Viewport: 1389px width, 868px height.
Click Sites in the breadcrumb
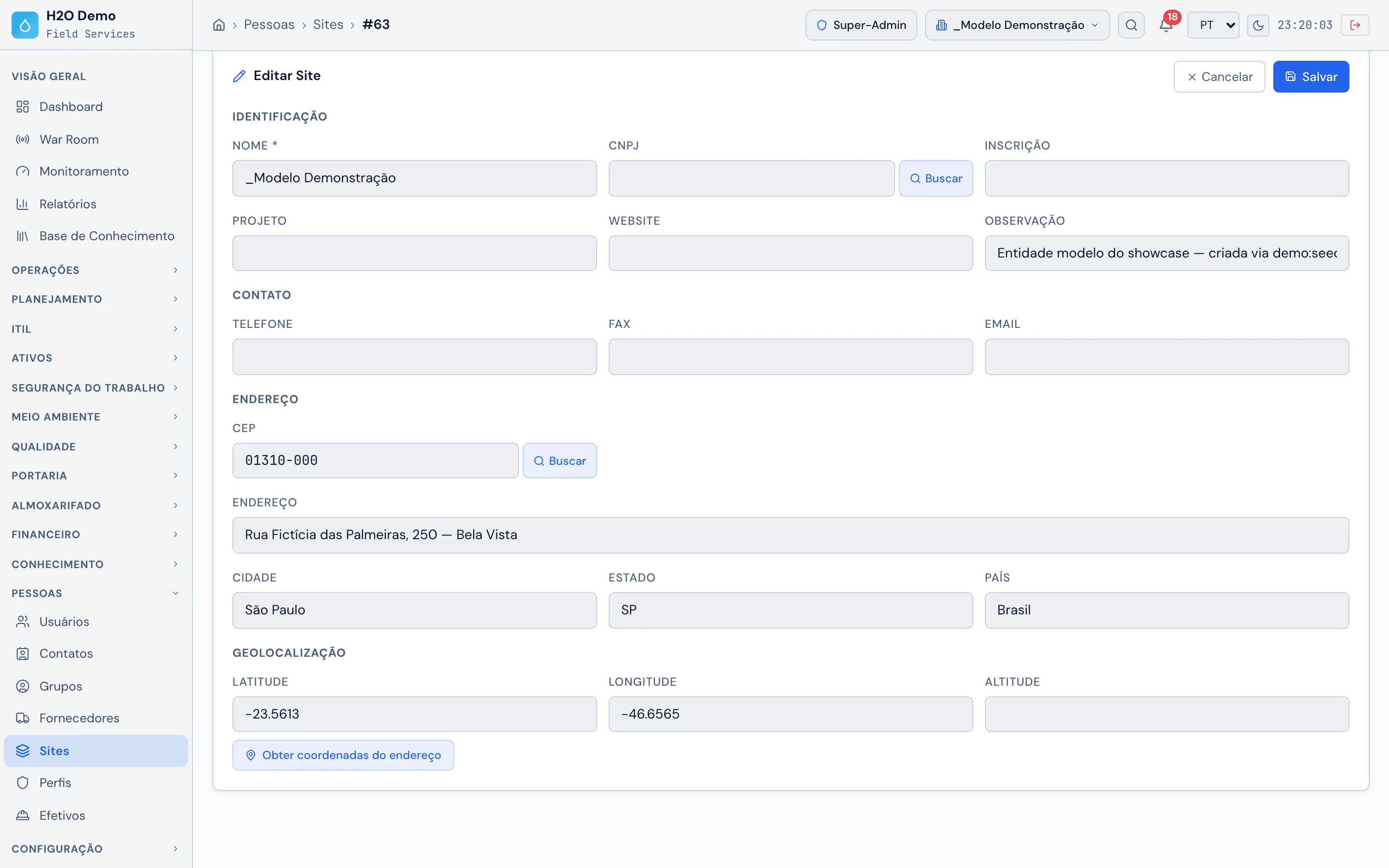(x=328, y=25)
